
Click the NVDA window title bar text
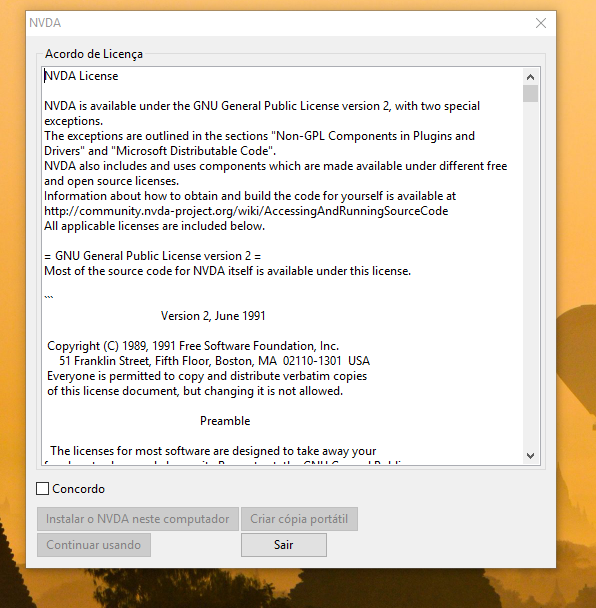(45, 23)
